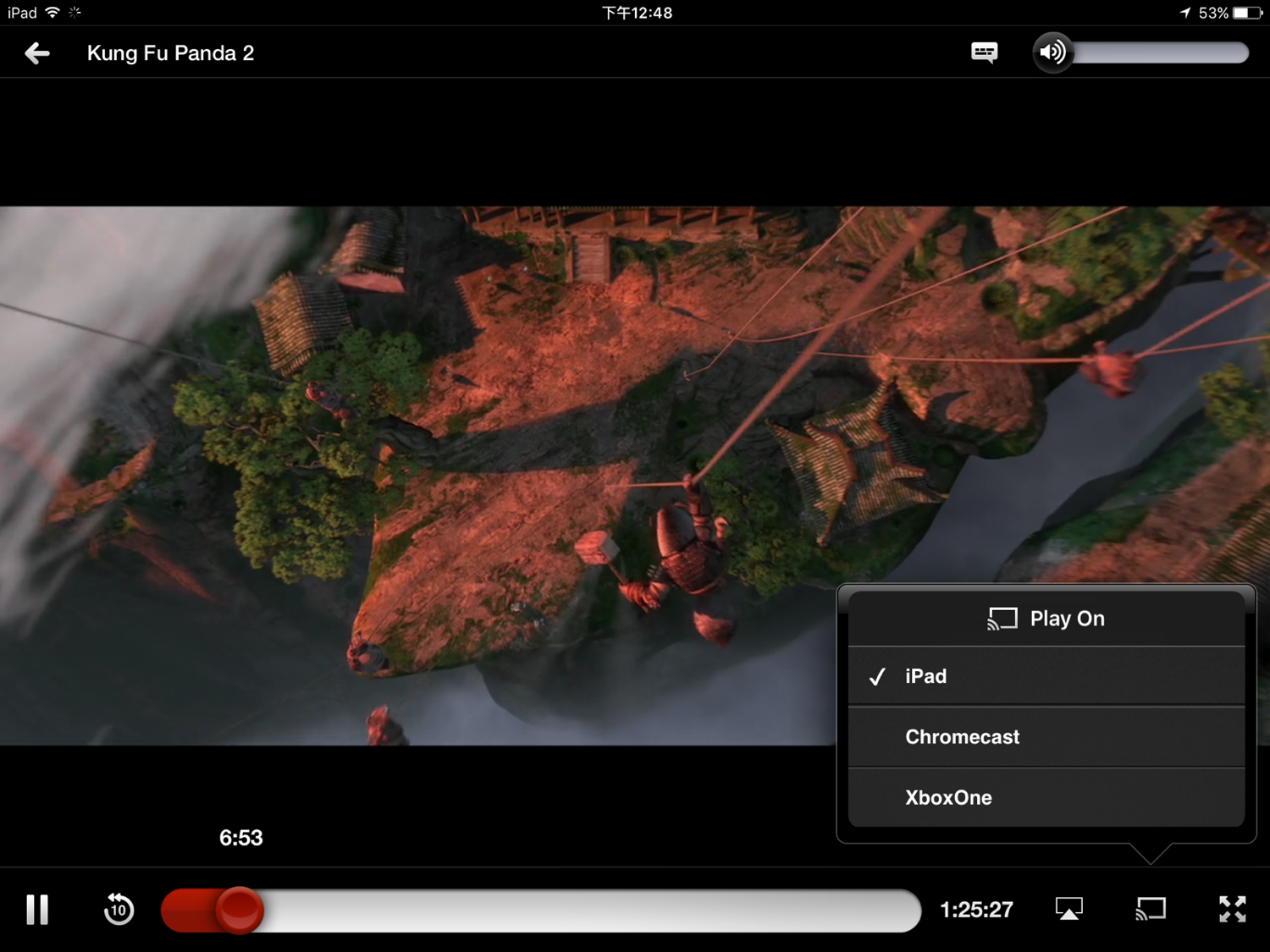Image resolution: width=1270 pixels, height=952 pixels.
Task: Open the AirPlay output icon
Action: [1069, 910]
